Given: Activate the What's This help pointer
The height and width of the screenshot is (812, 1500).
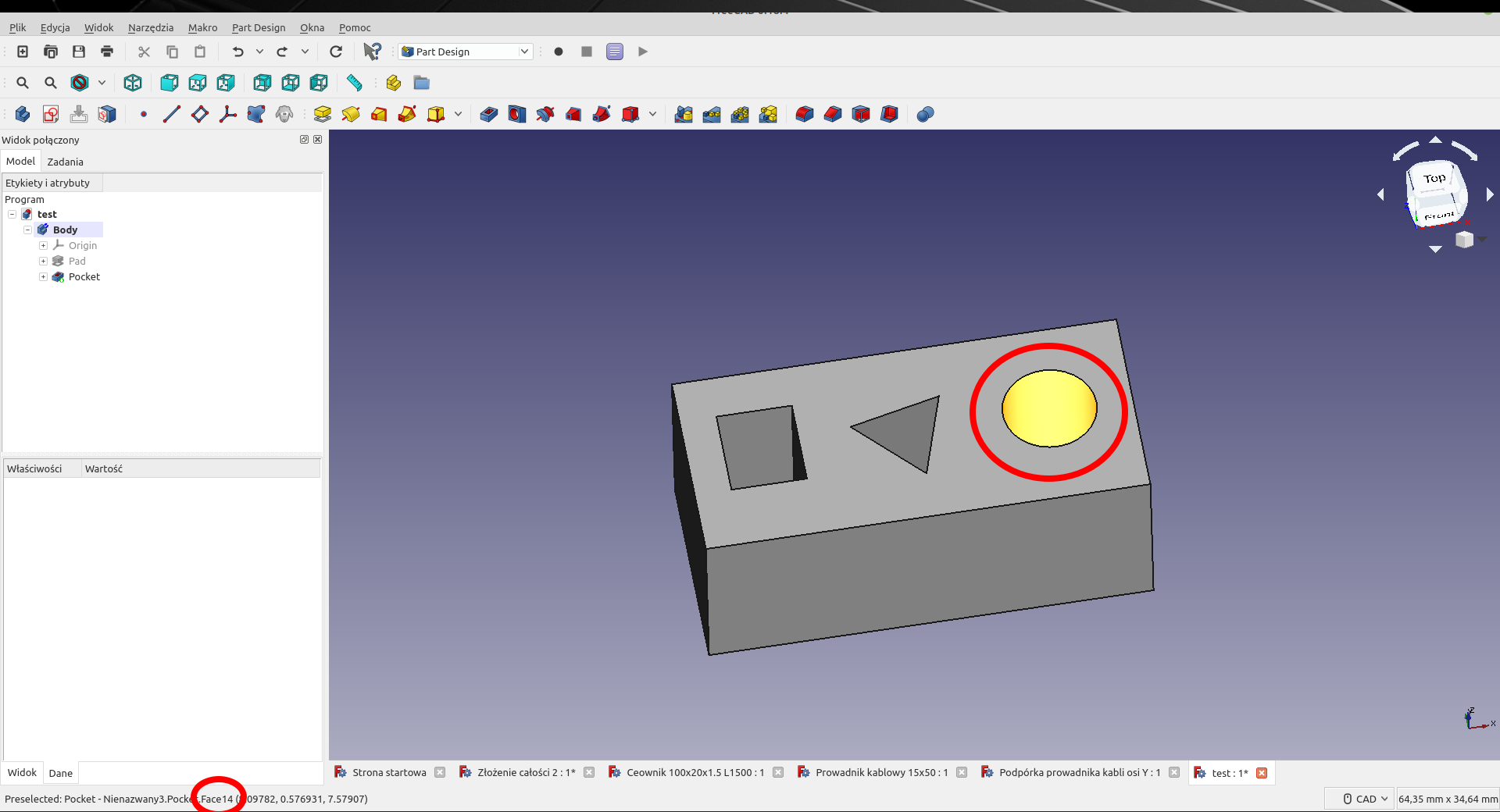Looking at the screenshot, I should pyautogui.click(x=372, y=52).
